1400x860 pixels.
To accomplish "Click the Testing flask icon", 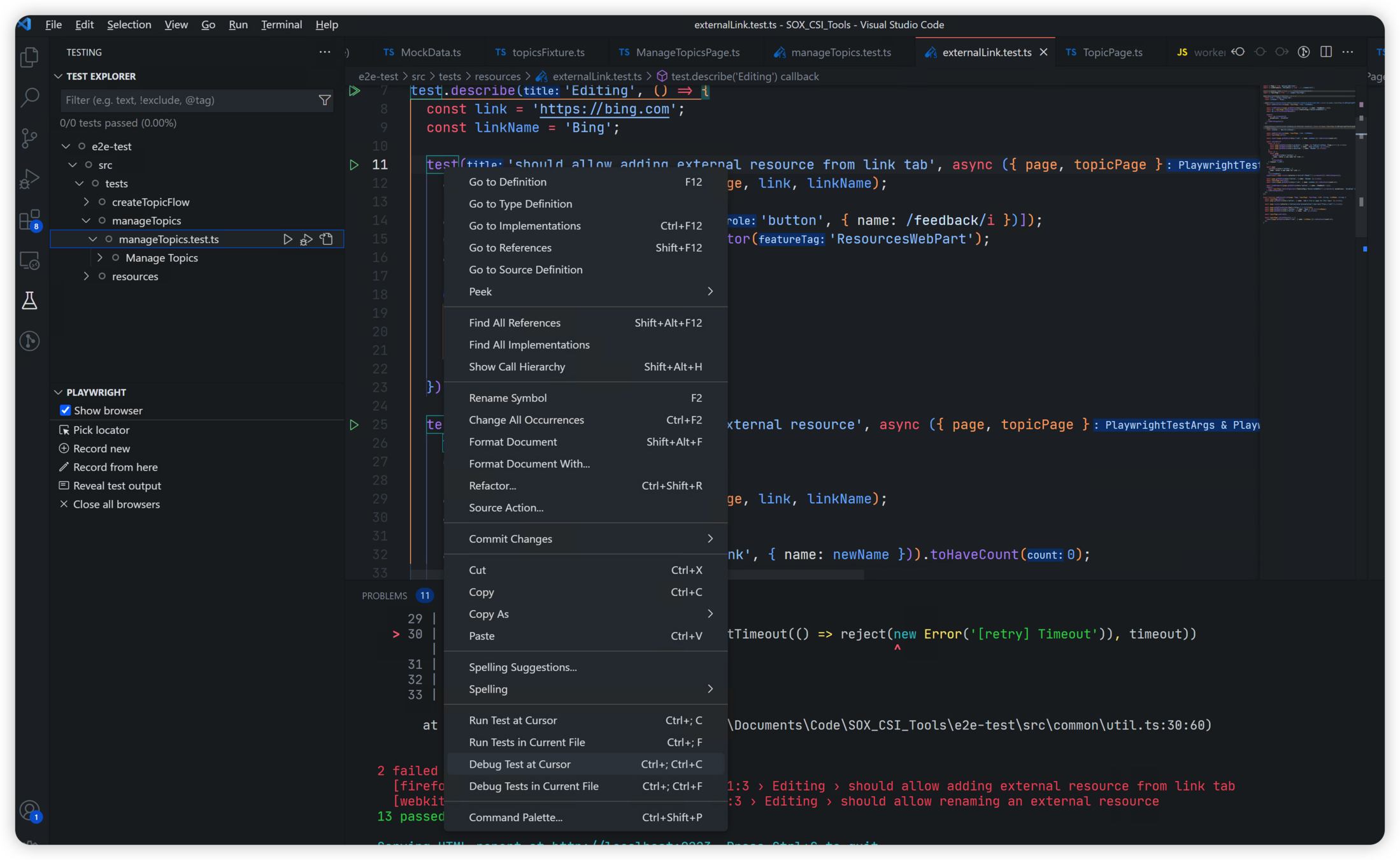I will pos(29,301).
